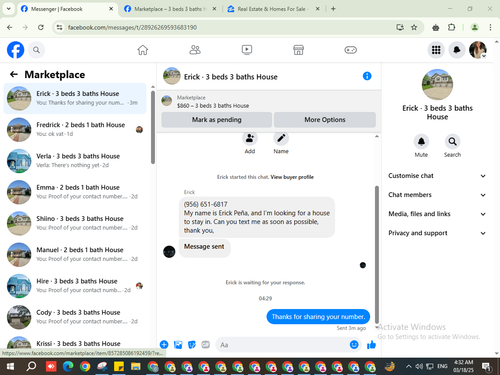Click the house thumbnail in the right panel
The height and width of the screenshot is (375, 500).
coord(437,84)
